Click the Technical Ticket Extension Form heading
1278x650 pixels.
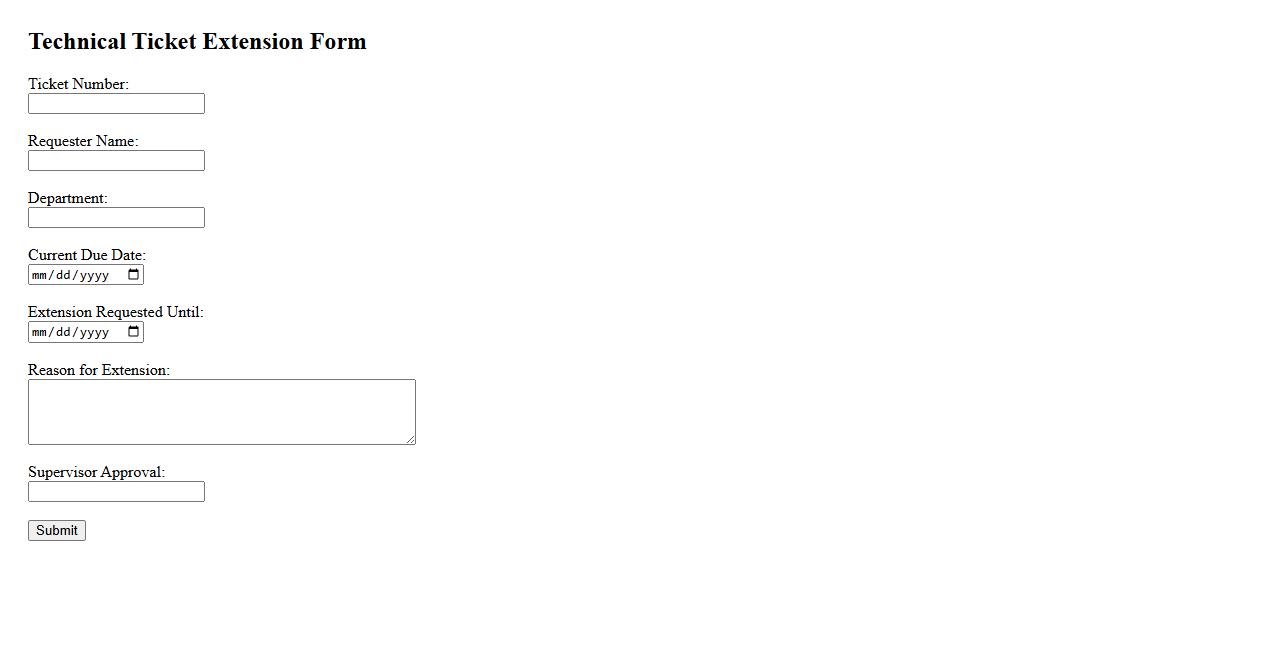(x=197, y=42)
